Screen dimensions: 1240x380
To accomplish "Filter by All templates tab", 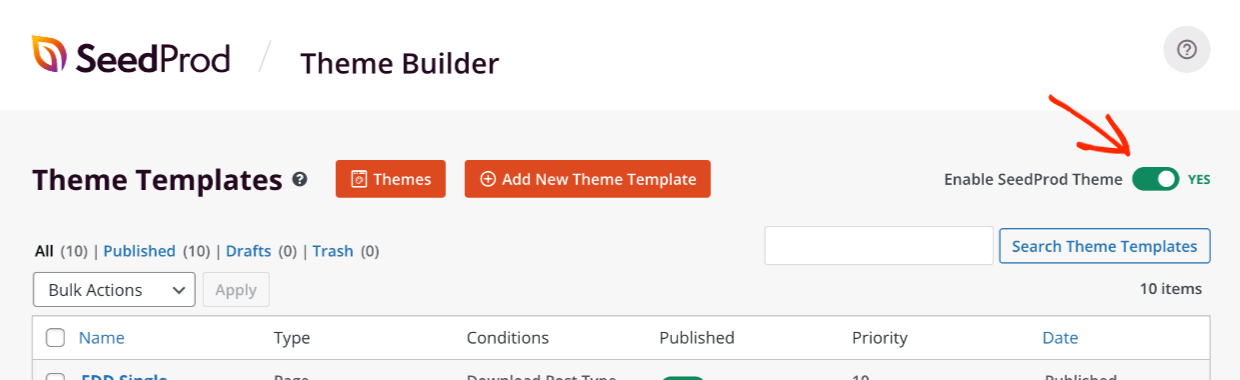I will 44,251.
